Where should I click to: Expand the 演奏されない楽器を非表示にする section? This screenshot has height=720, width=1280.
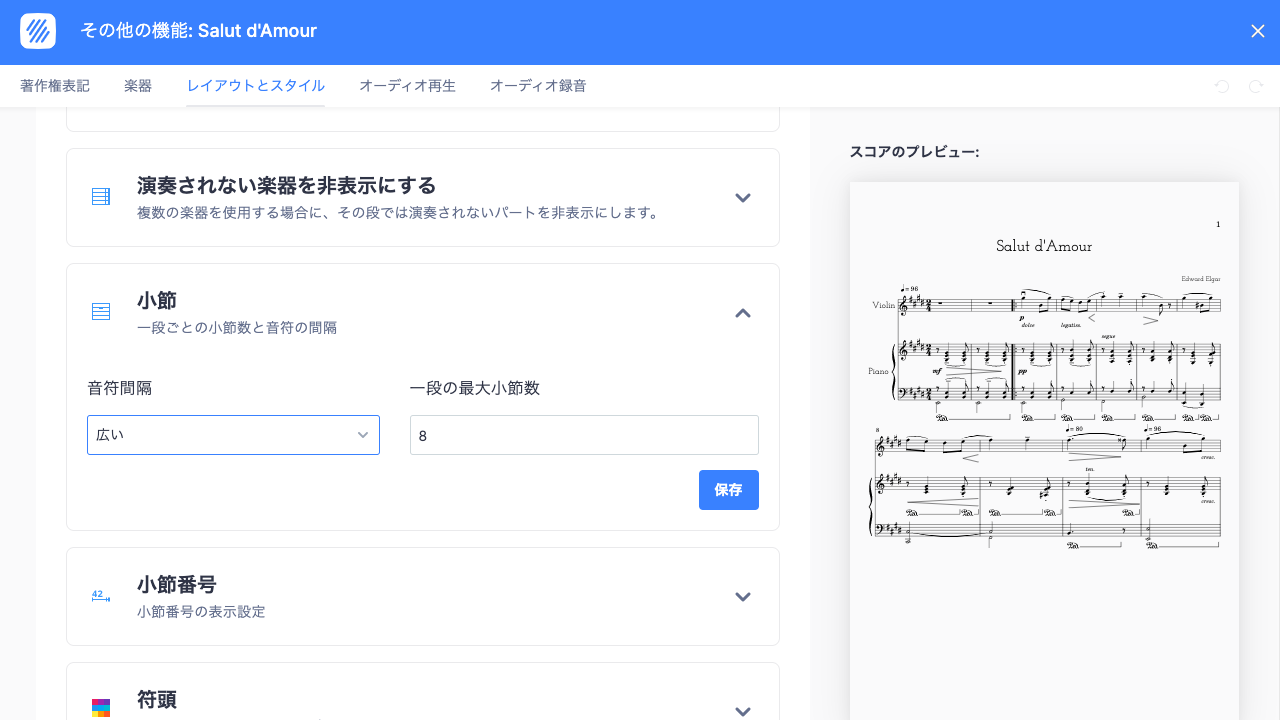click(743, 197)
